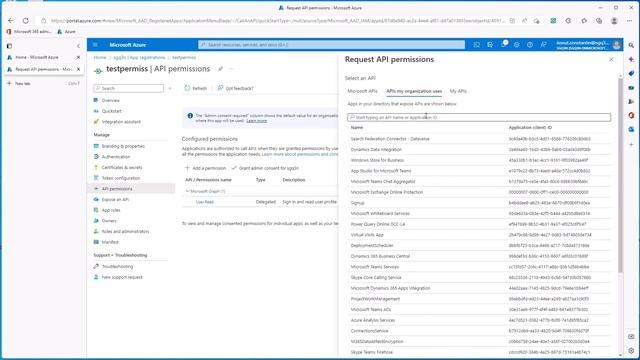Open Edge sidebar search icon
640x360 pixels.
coord(631,45)
